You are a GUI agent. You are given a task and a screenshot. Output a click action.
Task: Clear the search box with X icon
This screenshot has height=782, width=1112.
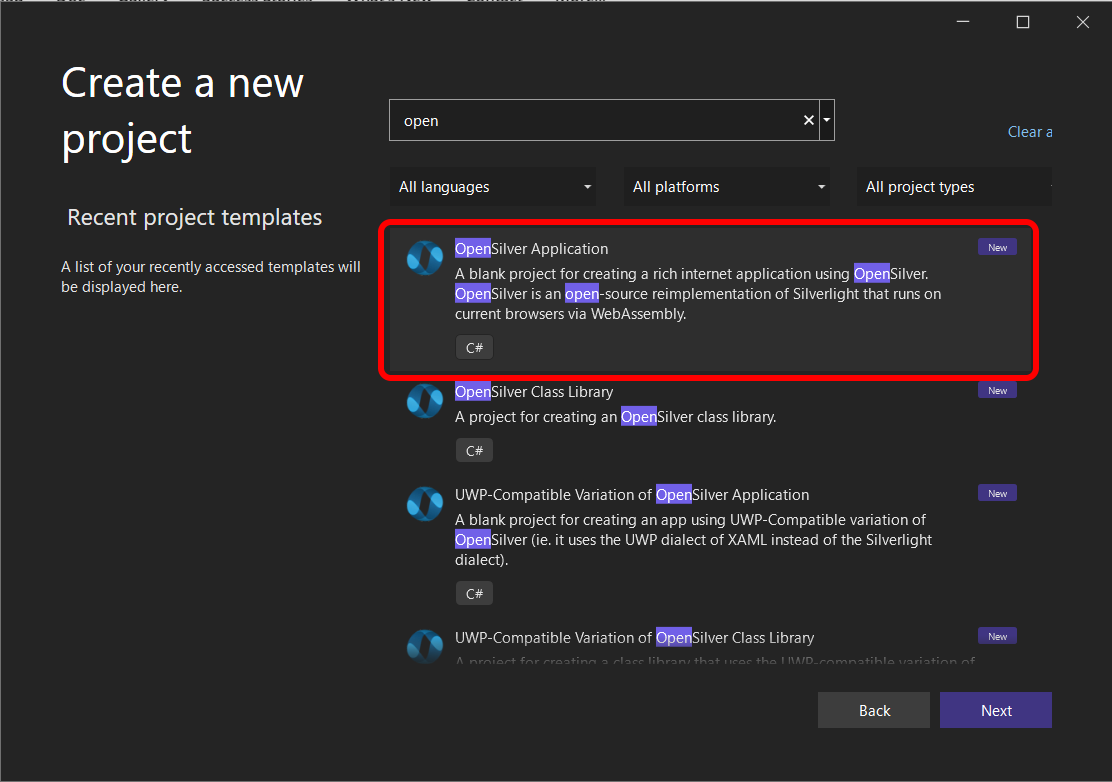[x=808, y=121]
